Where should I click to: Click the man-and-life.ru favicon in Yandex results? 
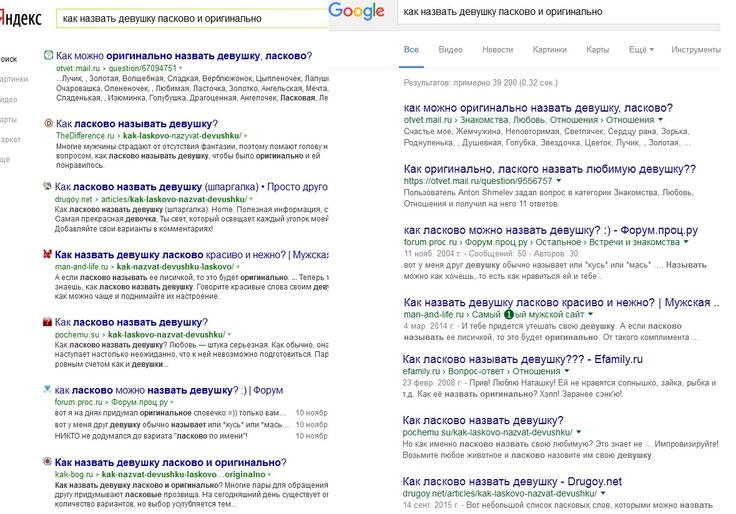pyautogui.click(x=49, y=256)
